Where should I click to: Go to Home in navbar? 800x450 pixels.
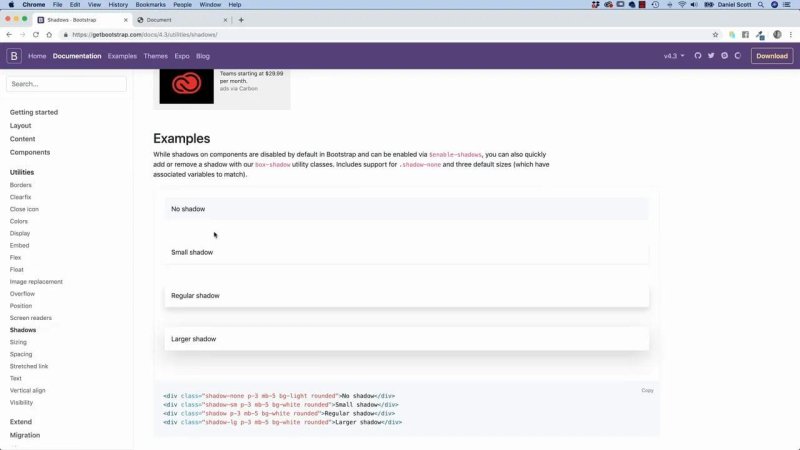[37, 56]
